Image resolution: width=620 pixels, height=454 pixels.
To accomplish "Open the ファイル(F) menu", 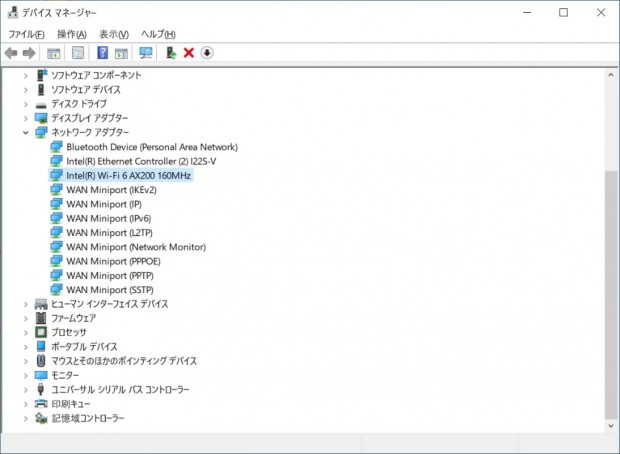I will [26, 34].
